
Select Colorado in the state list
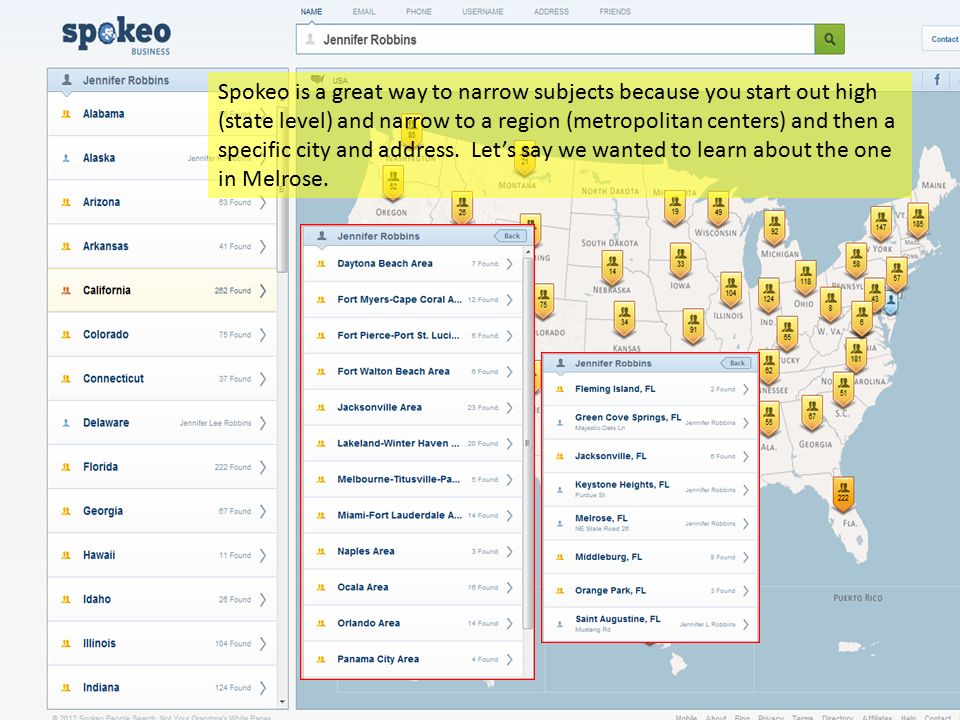click(162, 334)
